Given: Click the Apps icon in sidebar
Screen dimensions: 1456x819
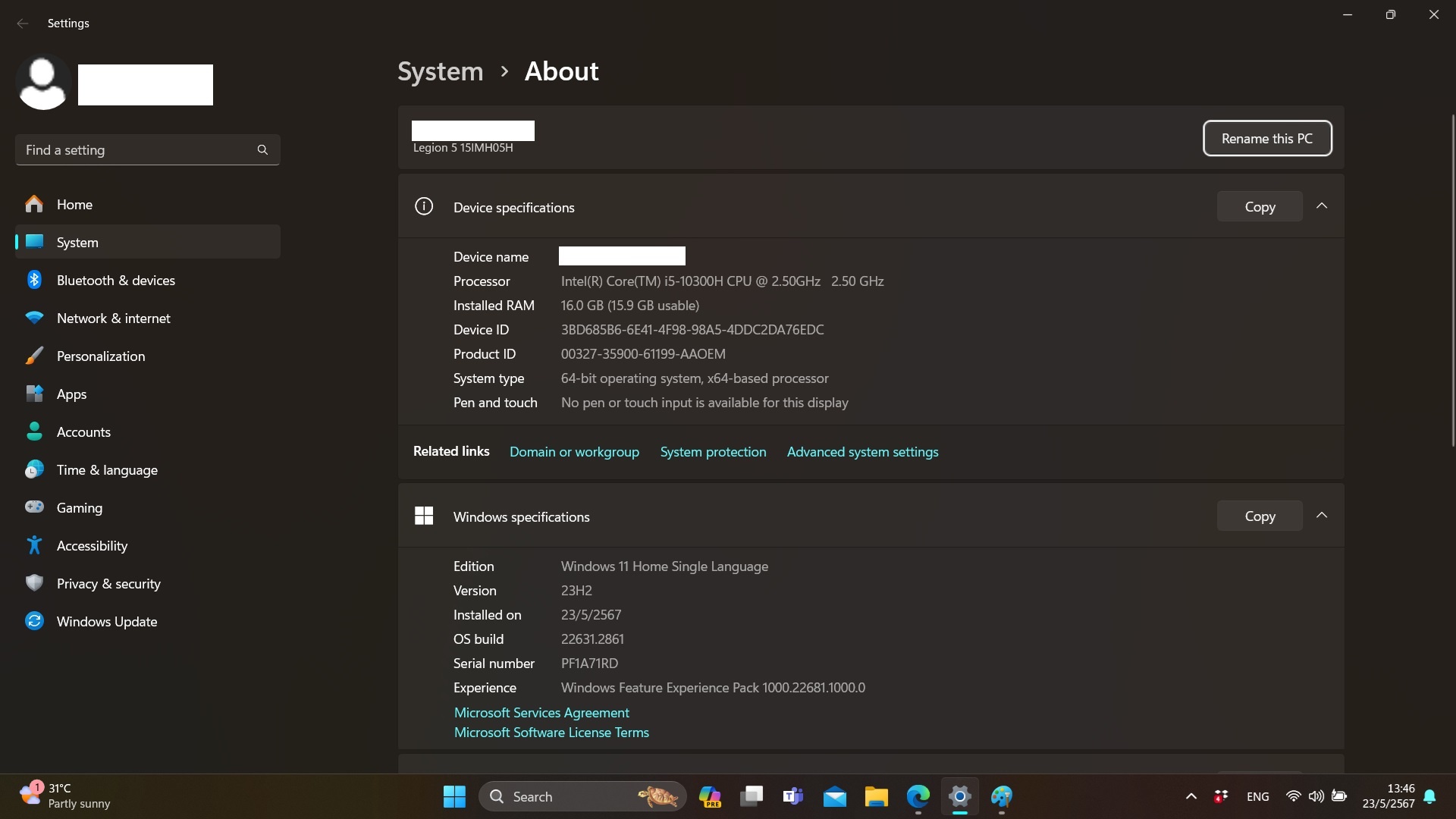Looking at the screenshot, I should tap(34, 394).
